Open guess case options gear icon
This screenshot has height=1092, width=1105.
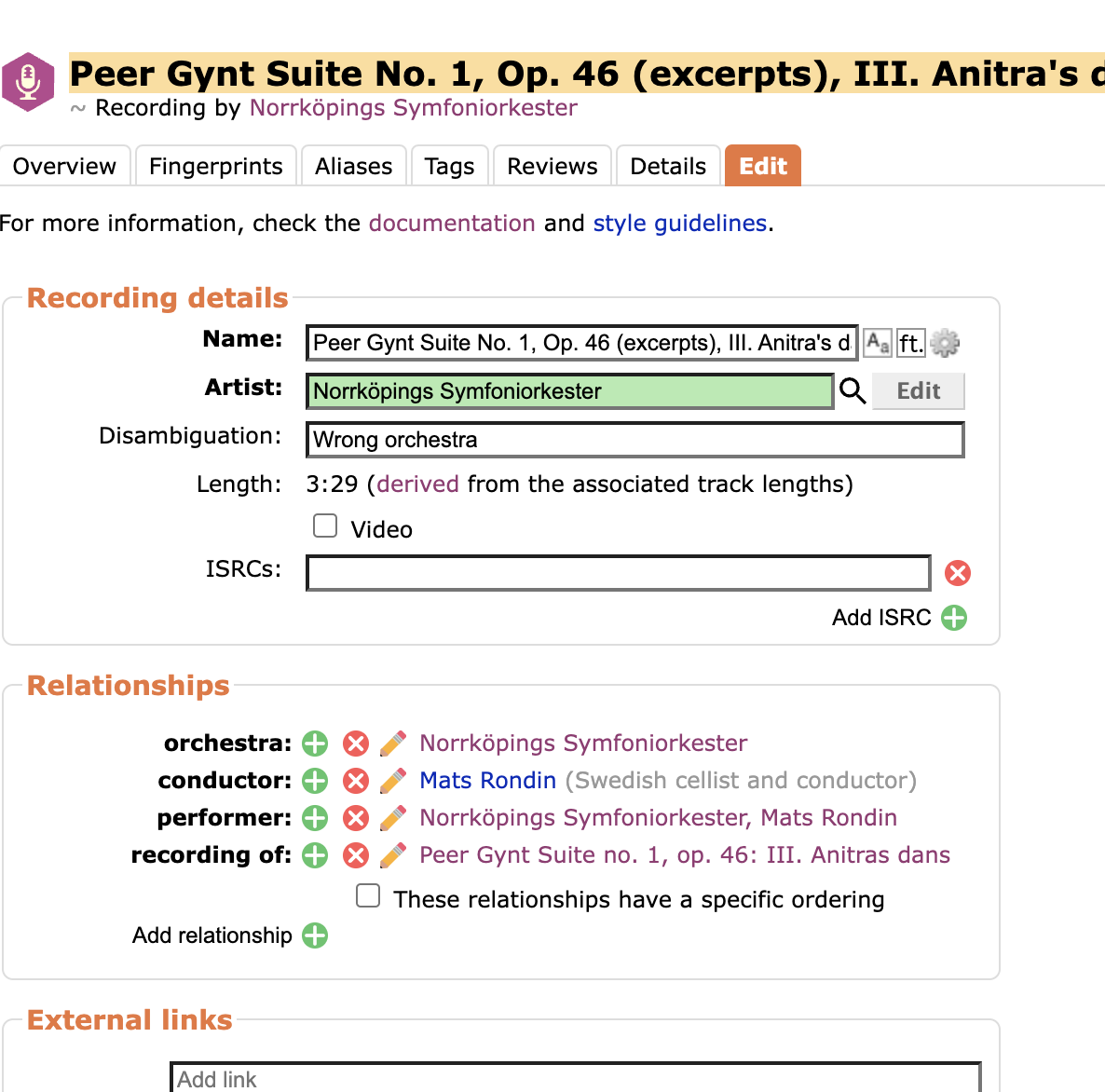pos(945,343)
